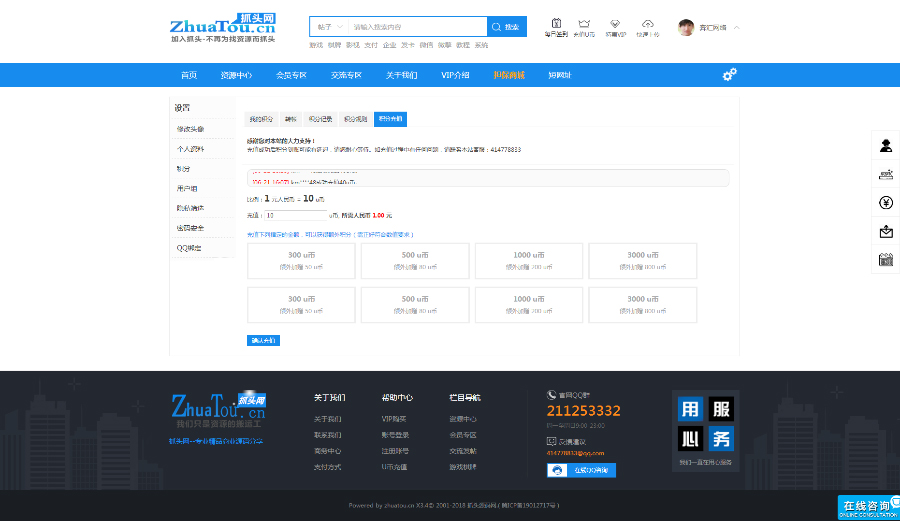
Task: Click the user avatar picture in the header
Action: (x=686, y=28)
